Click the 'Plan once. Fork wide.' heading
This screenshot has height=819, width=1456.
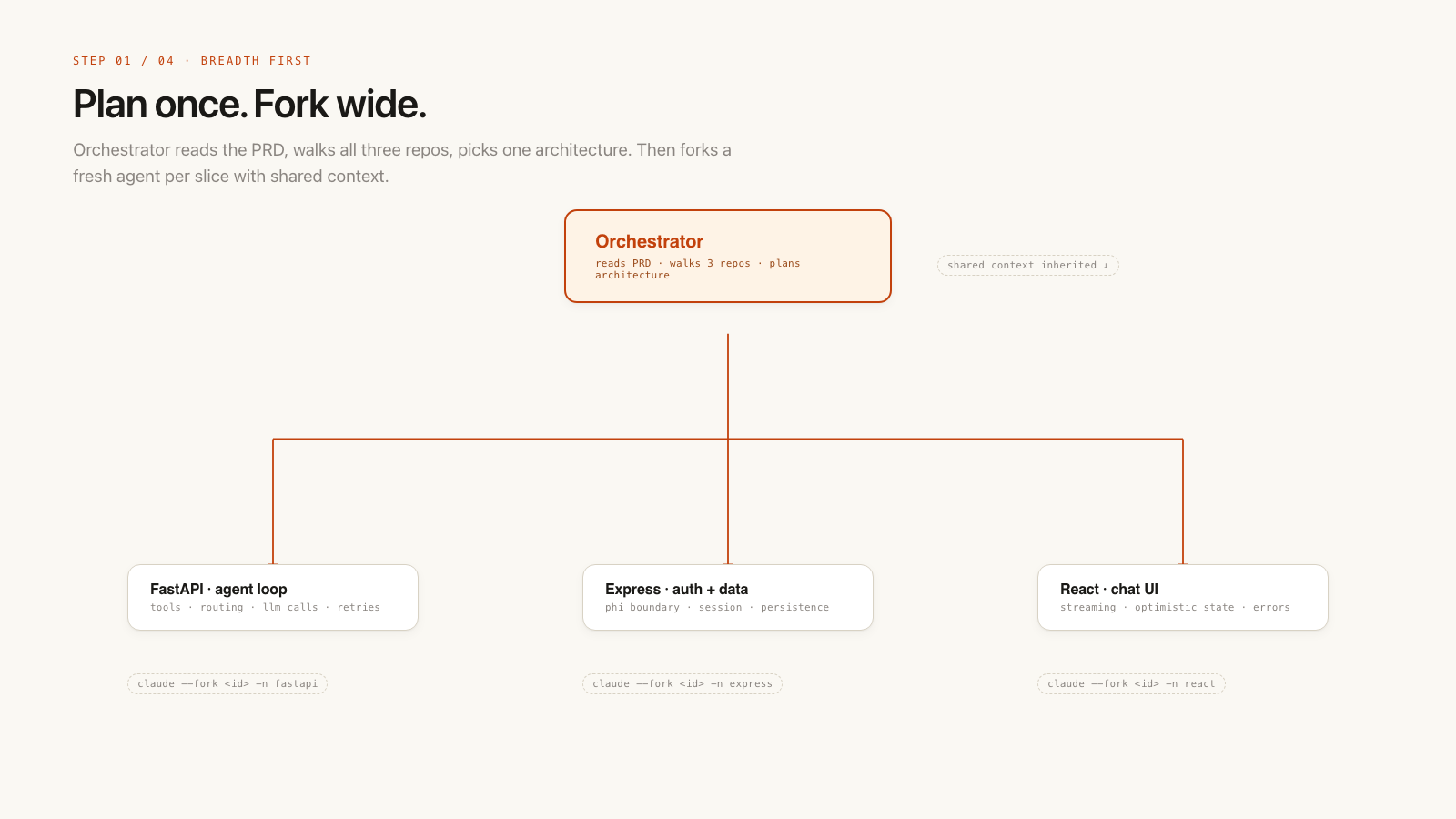[x=249, y=104]
